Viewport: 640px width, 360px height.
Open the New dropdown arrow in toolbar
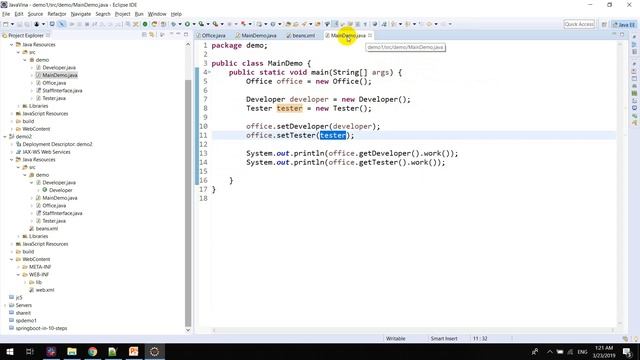12,24
